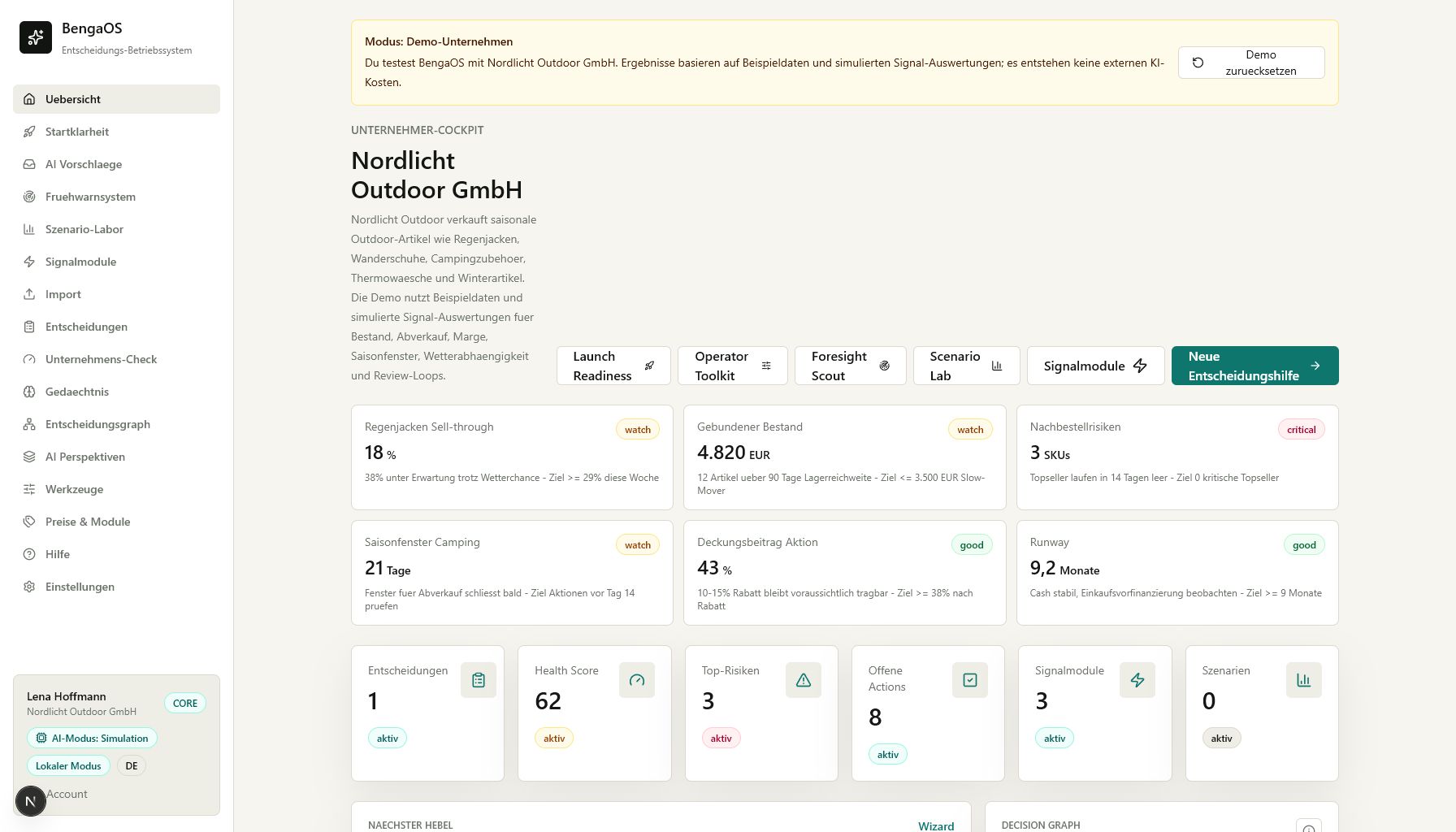1456x832 pixels.
Task: Click the sliders icon beside Werkzeuge
Action: (x=29, y=489)
